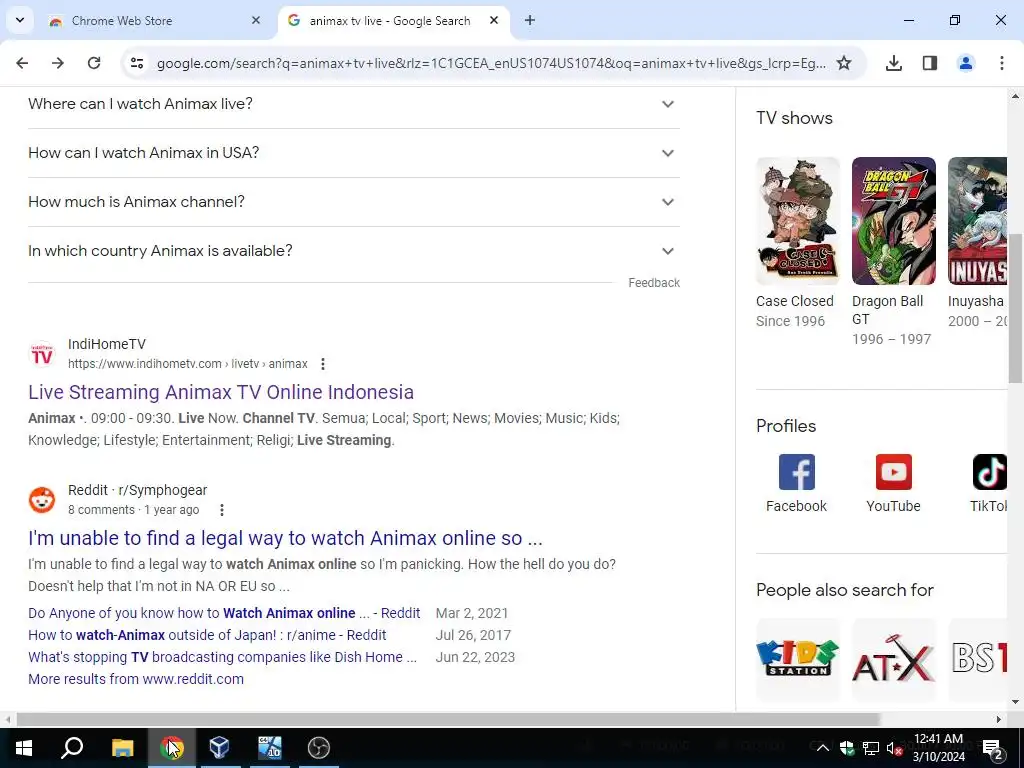Open Inuyasha show thumbnail

click(x=977, y=221)
